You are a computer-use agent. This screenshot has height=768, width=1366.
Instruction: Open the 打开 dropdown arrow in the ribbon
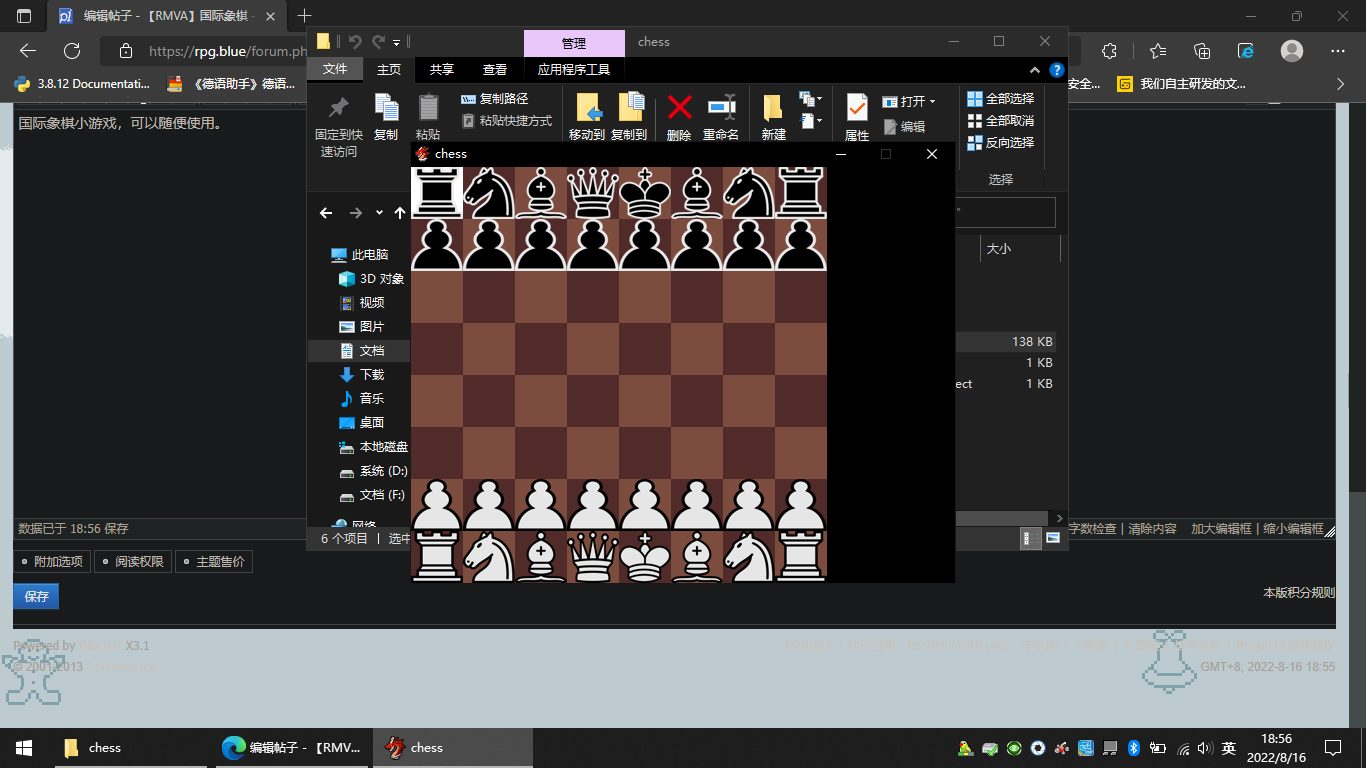(x=933, y=102)
